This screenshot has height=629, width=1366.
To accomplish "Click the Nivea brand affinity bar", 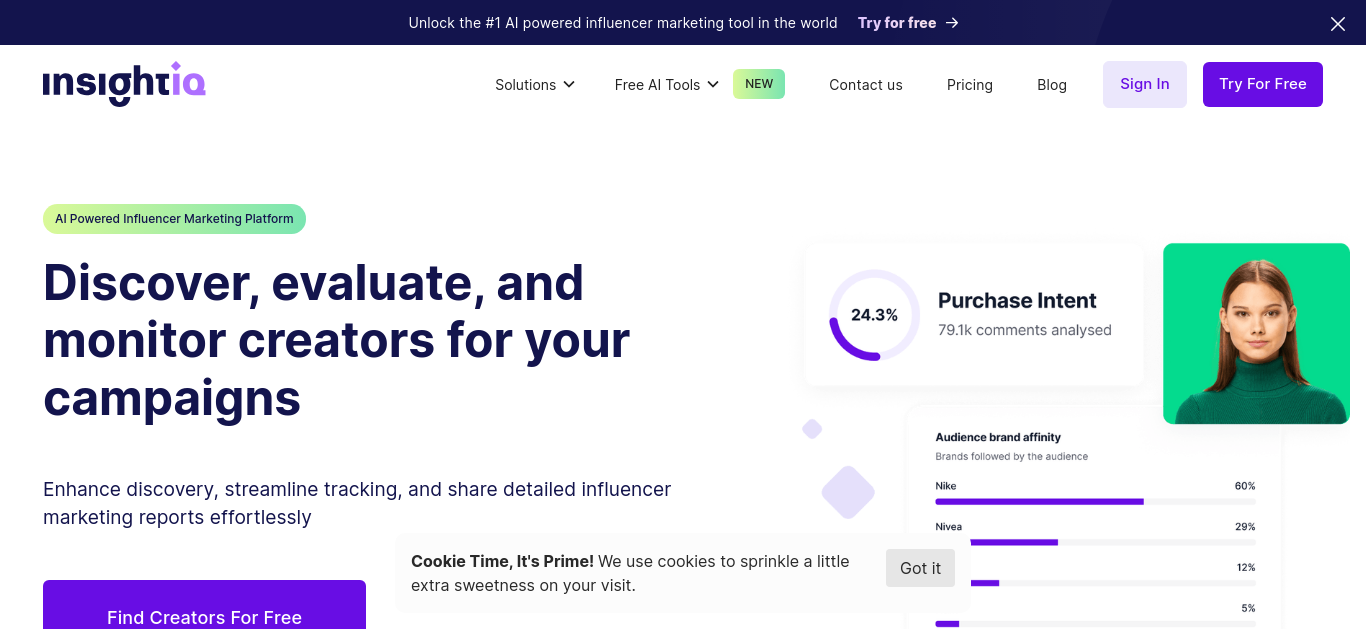I will pyautogui.click(x=1095, y=542).
